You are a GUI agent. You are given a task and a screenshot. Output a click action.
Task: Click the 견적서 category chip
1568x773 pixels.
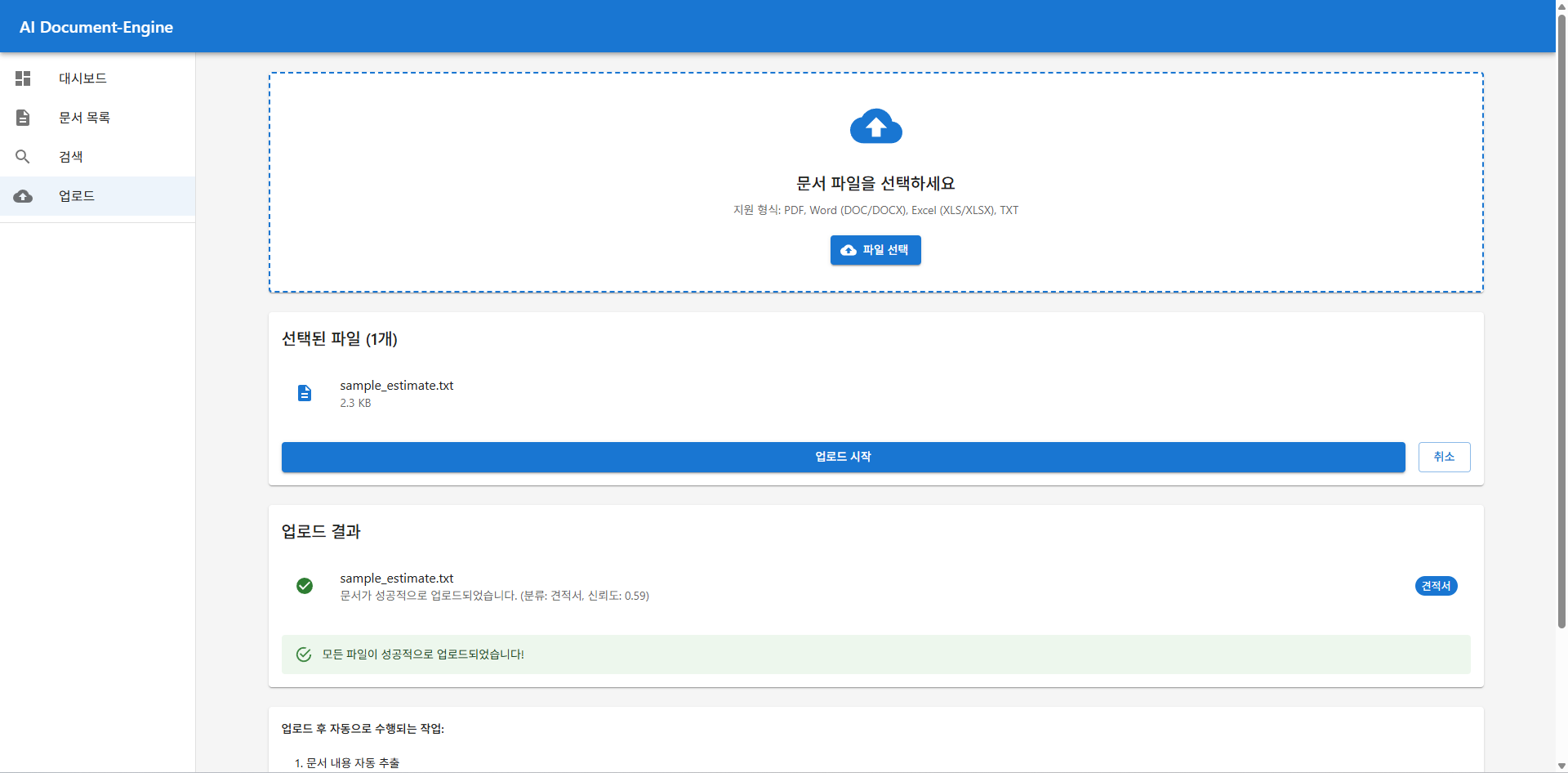1436,586
